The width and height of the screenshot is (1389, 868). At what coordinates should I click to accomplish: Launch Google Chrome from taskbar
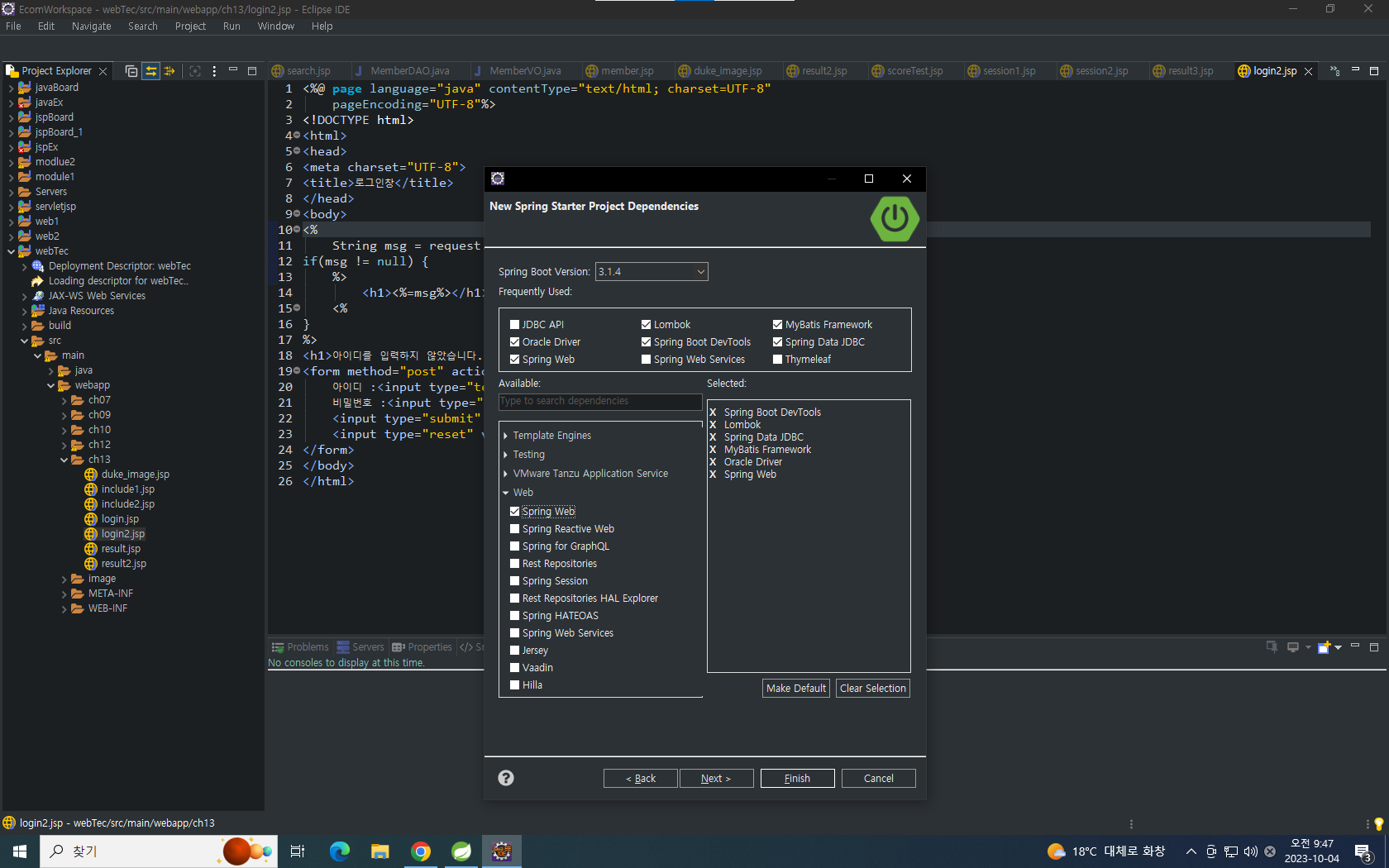coord(421,851)
